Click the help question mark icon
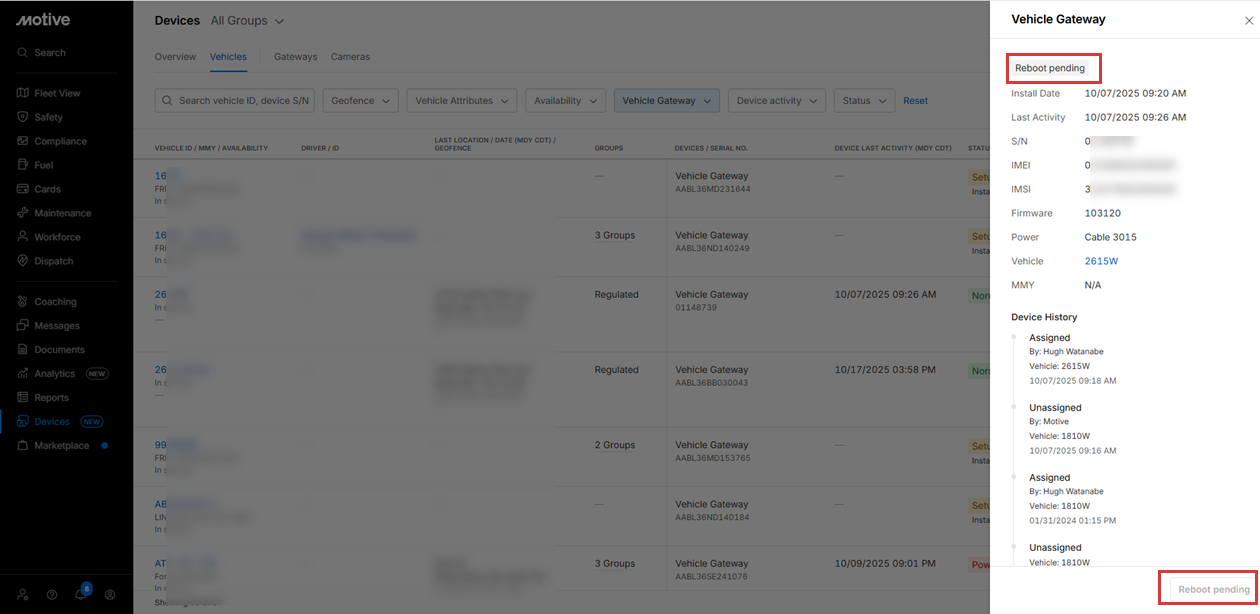Image resolution: width=1260 pixels, height=614 pixels. coord(52,594)
